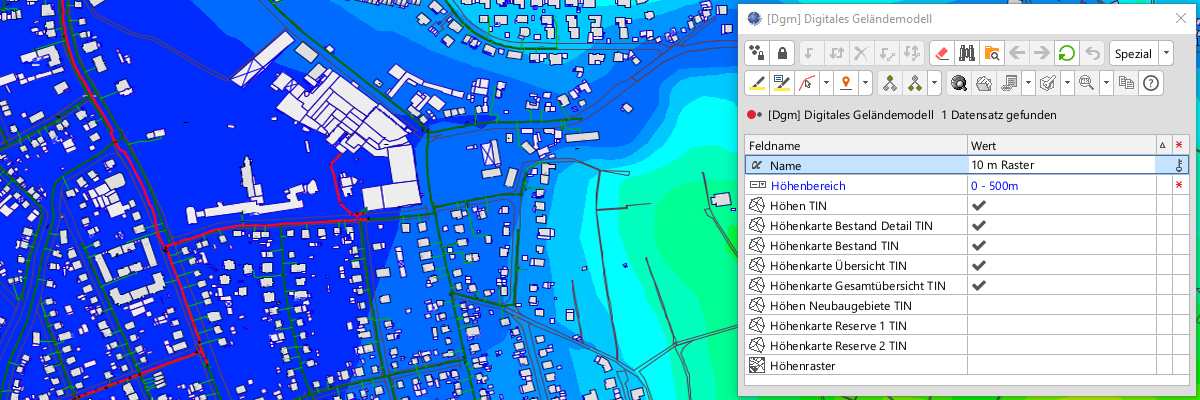Click the help question mark icon
The width and height of the screenshot is (1200, 400).
click(x=1151, y=83)
